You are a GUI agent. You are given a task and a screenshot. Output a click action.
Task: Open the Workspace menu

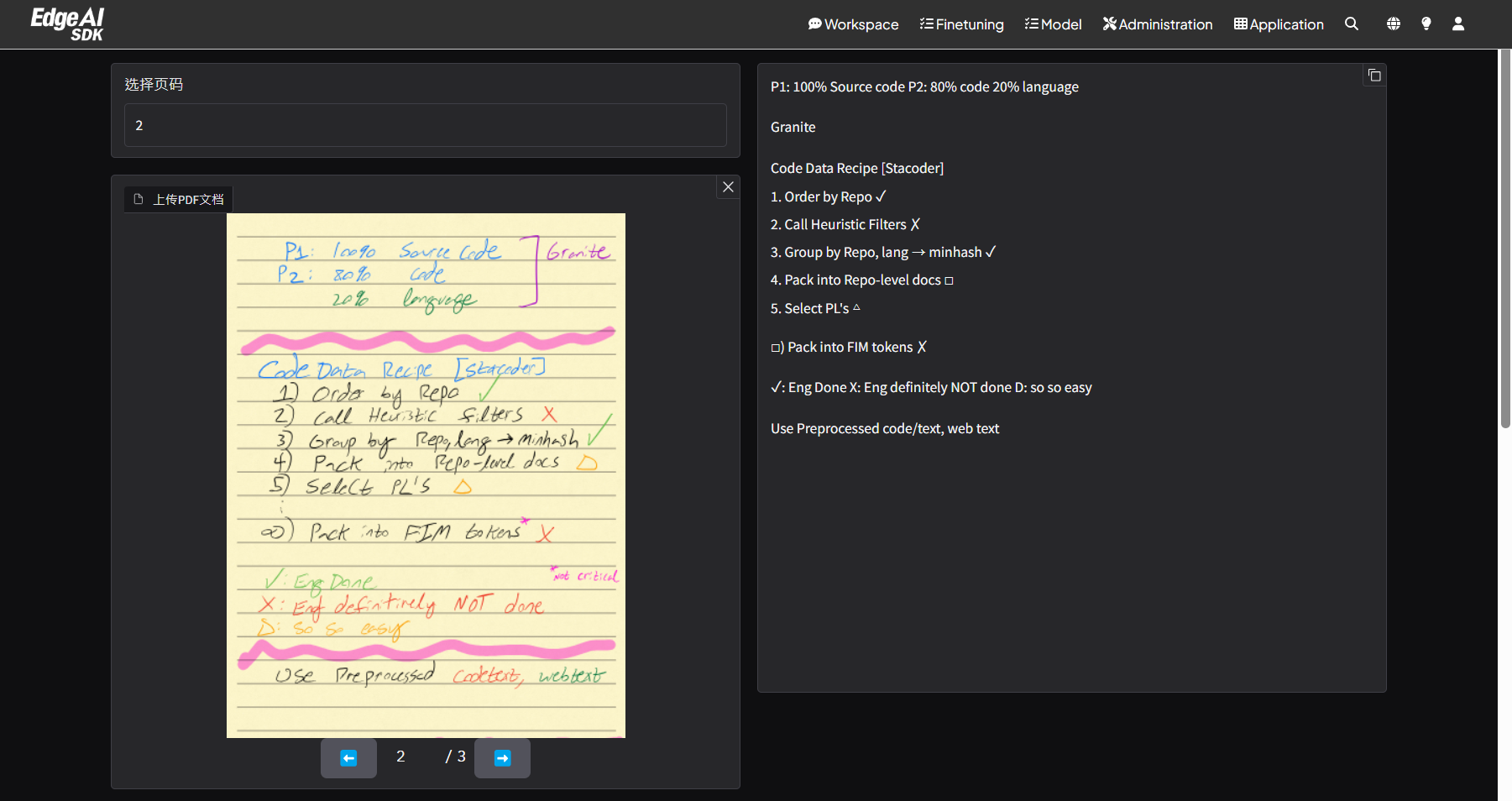click(853, 24)
